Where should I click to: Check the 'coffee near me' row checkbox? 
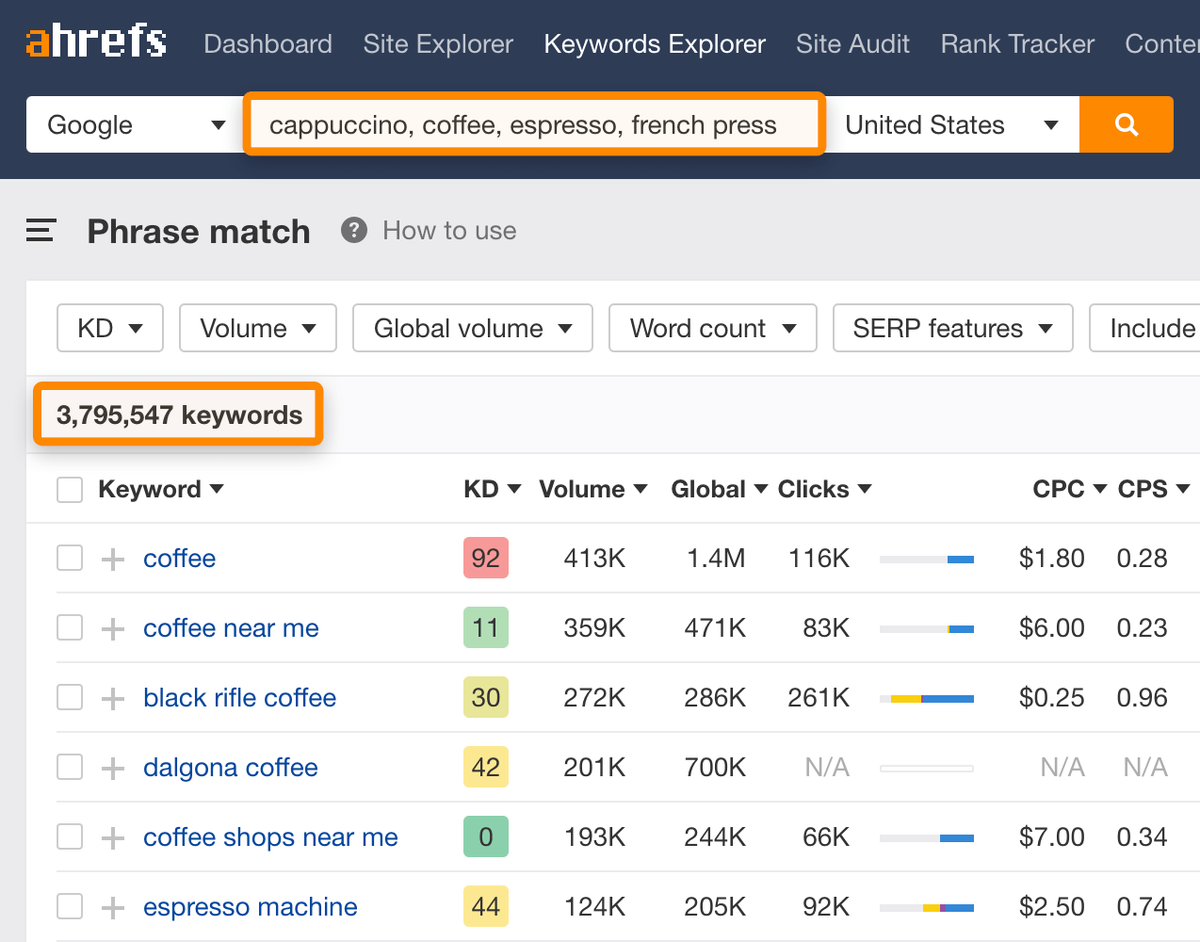point(70,628)
